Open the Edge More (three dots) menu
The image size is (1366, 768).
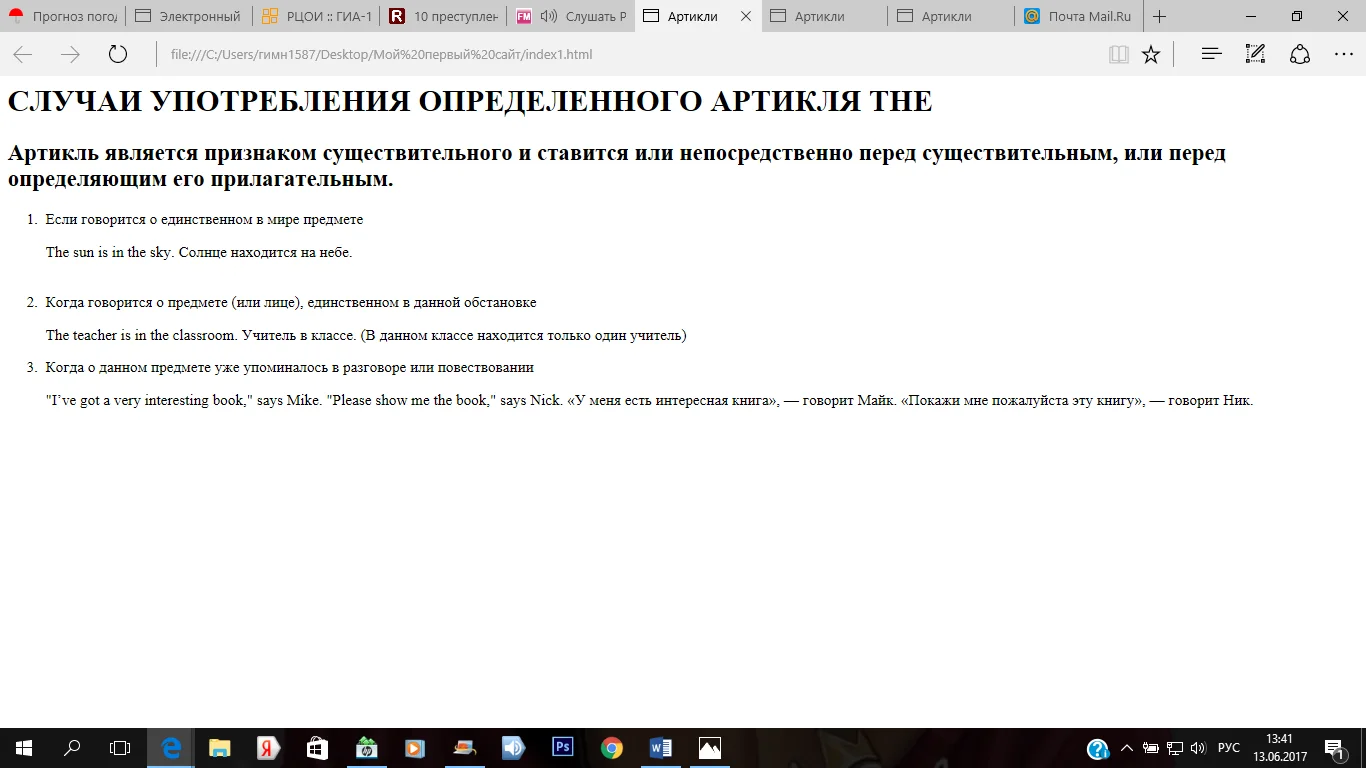(1343, 54)
